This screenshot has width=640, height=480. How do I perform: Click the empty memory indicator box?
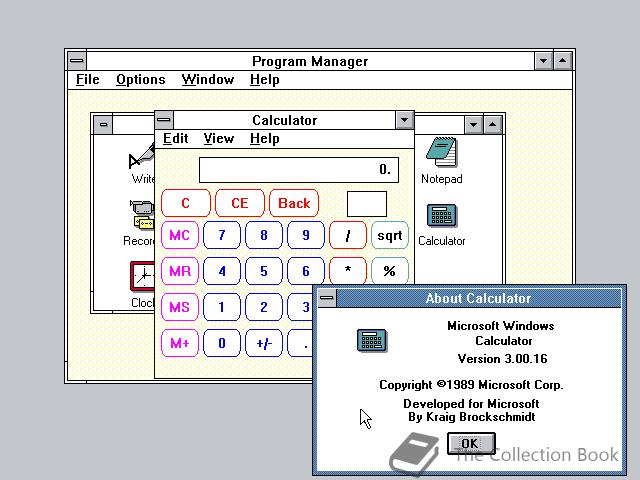(367, 204)
